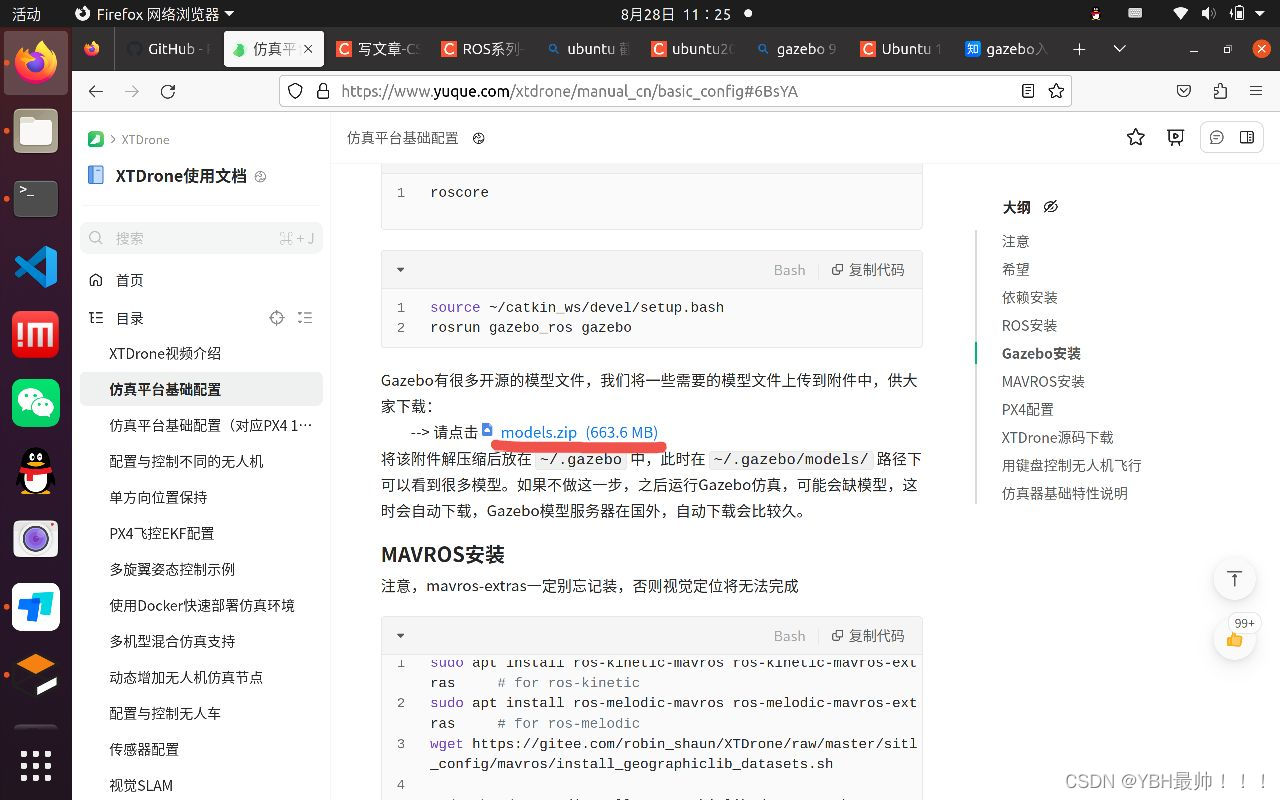The height and width of the screenshot is (800, 1280).
Task: Collapse the MAVROS install code block
Action: point(401,636)
